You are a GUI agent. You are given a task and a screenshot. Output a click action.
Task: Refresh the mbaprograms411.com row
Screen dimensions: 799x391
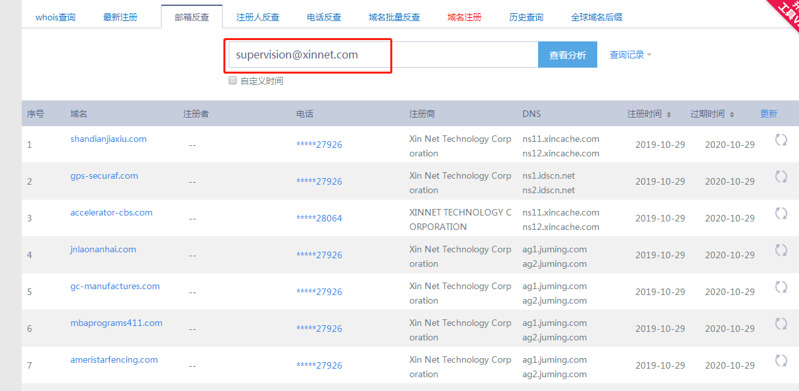point(781,324)
